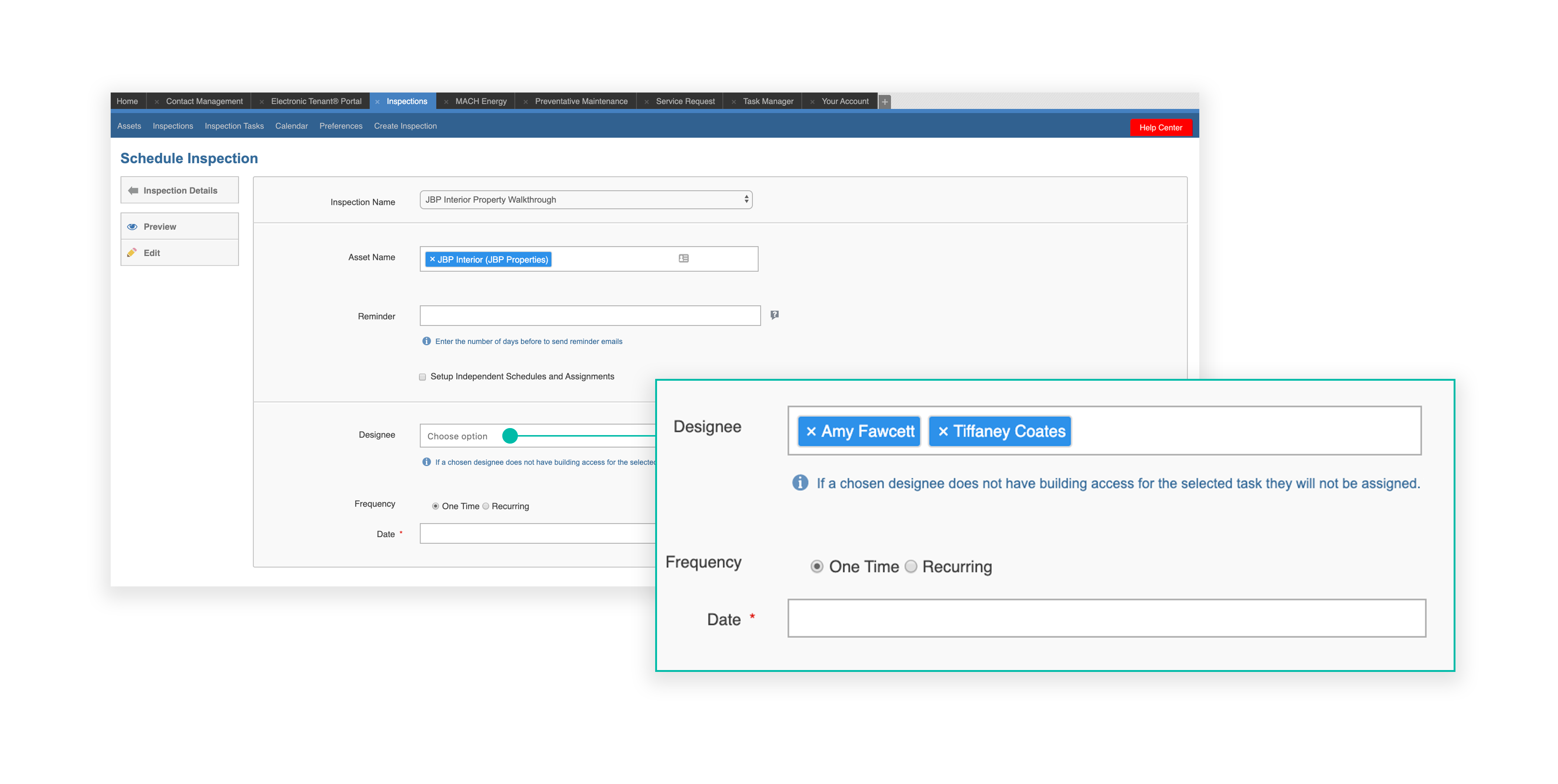The height and width of the screenshot is (784, 1558).
Task: Close the MACH Energy tab with x
Action: click(446, 101)
